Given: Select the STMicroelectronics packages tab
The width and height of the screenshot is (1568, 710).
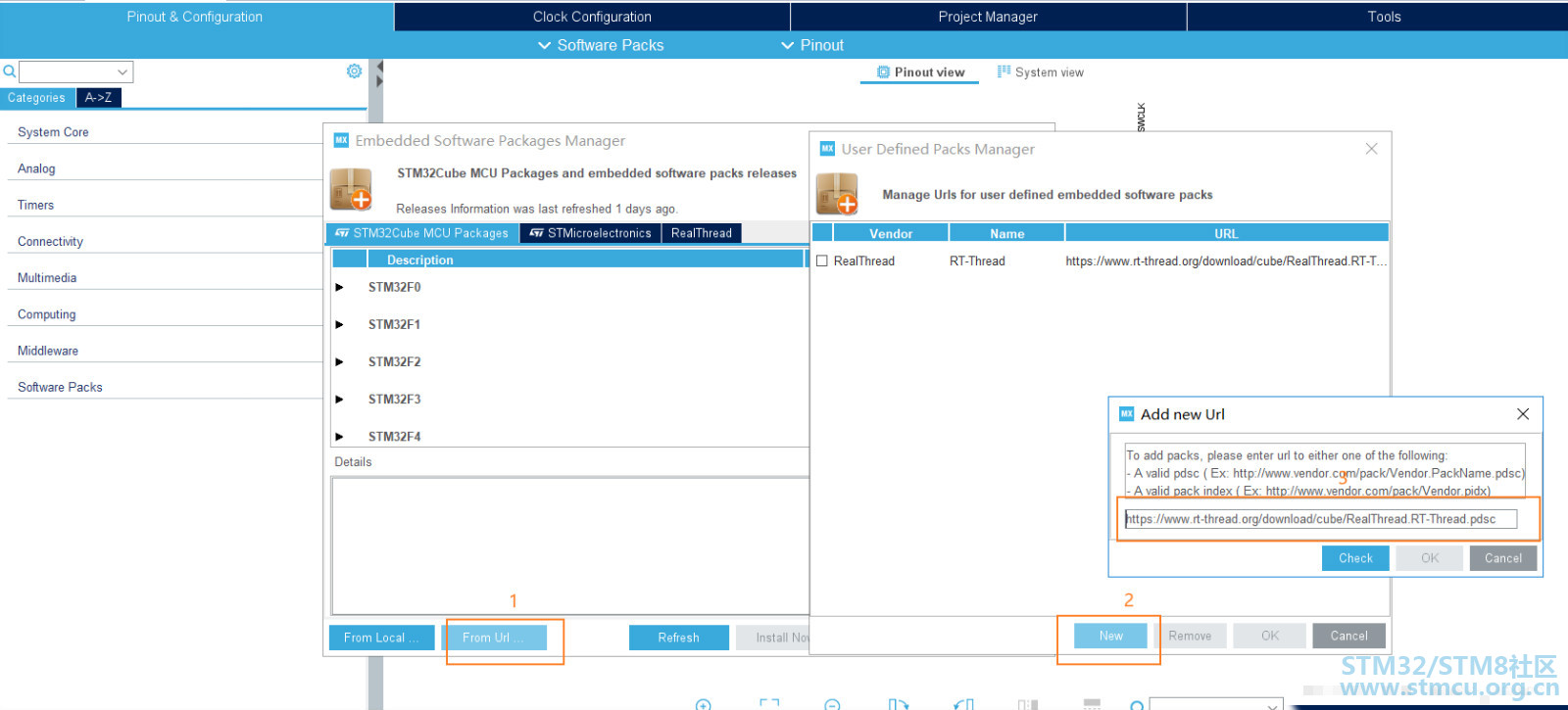Looking at the screenshot, I should (590, 233).
